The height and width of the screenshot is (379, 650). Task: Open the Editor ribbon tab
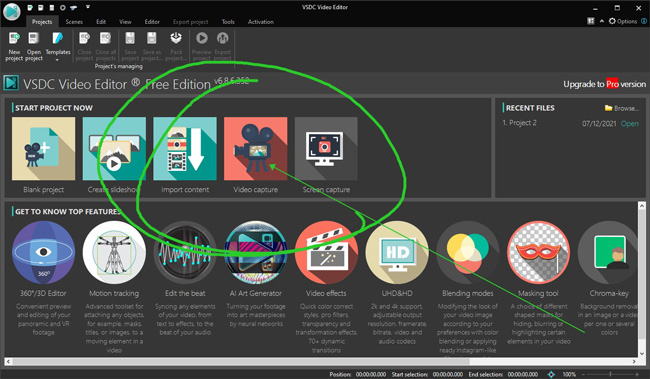click(x=152, y=22)
